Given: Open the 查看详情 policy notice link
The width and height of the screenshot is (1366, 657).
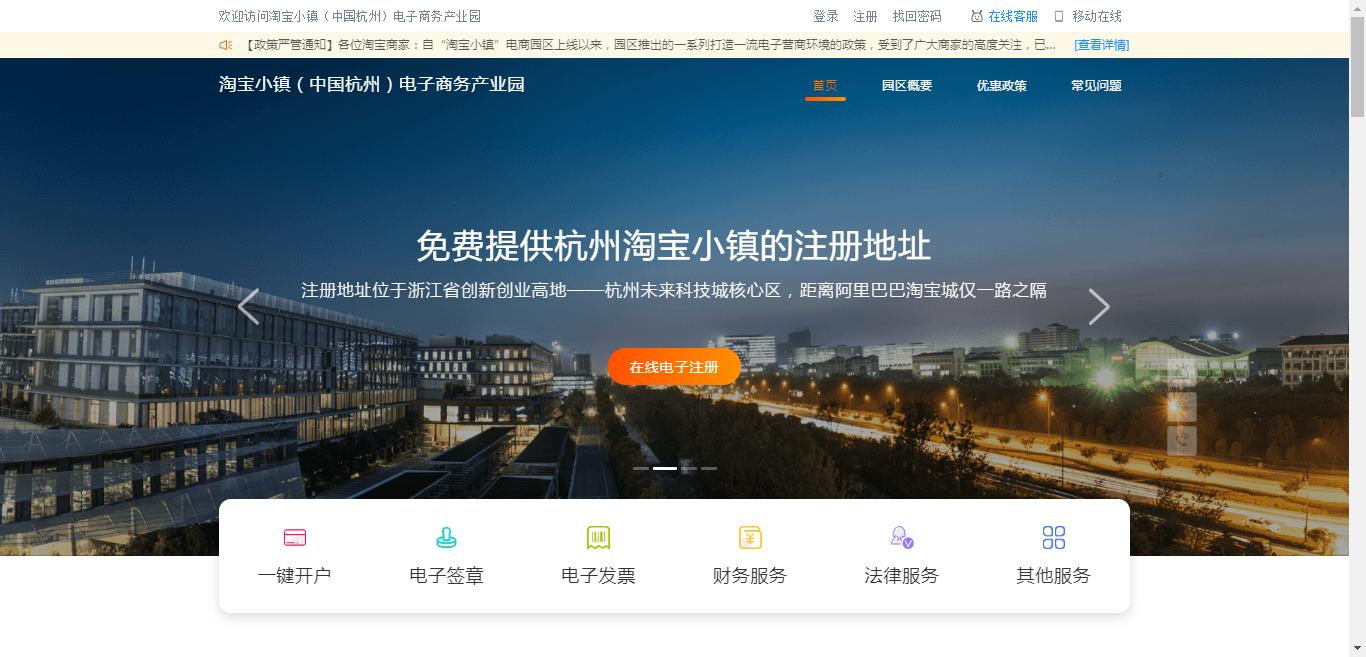Looking at the screenshot, I should [1102, 44].
